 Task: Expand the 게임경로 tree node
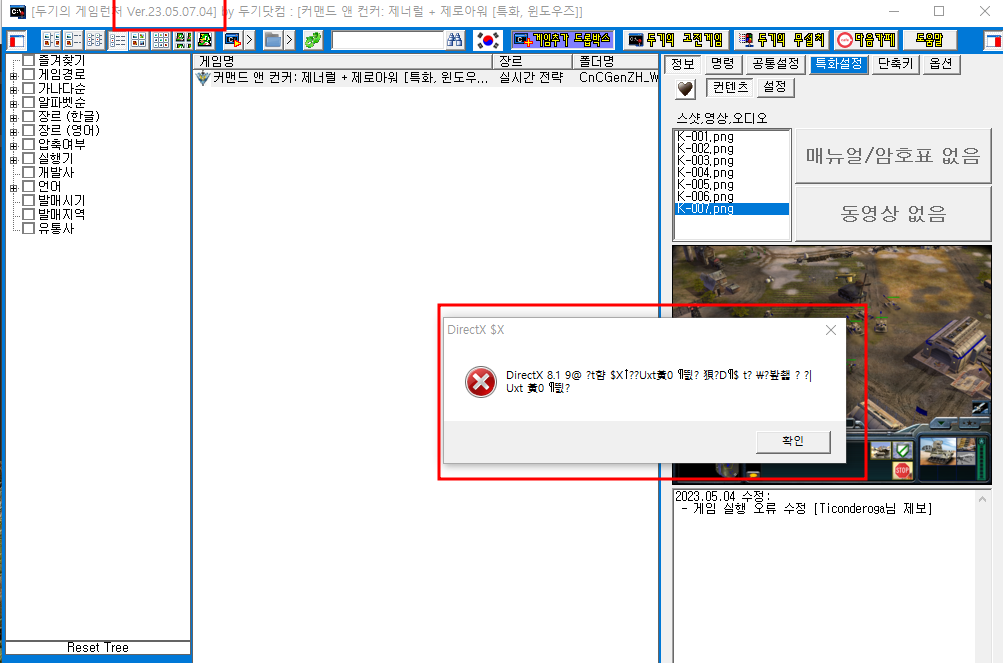point(13,76)
